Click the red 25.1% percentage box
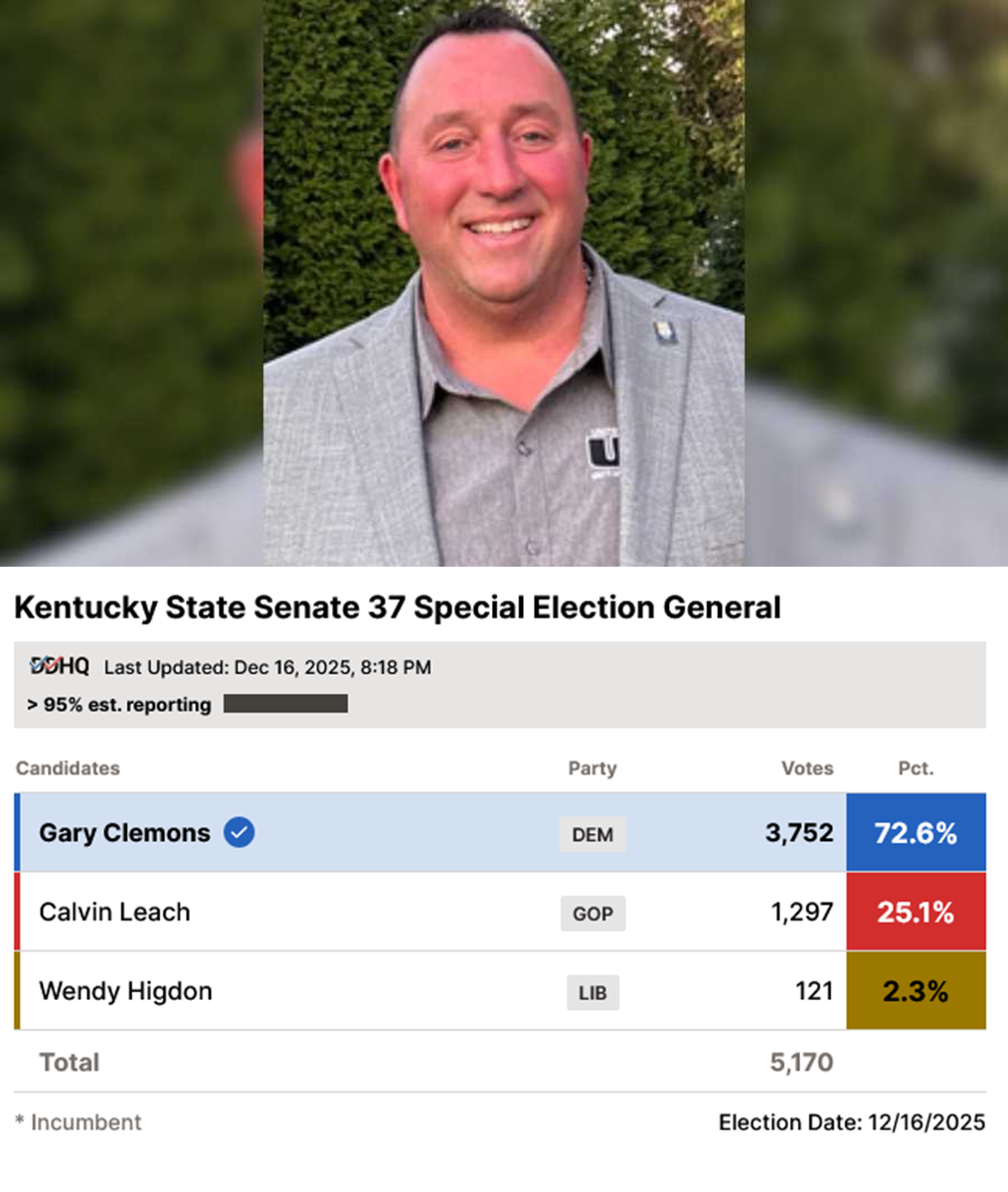The width and height of the screenshot is (1008, 1192). [916, 912]
